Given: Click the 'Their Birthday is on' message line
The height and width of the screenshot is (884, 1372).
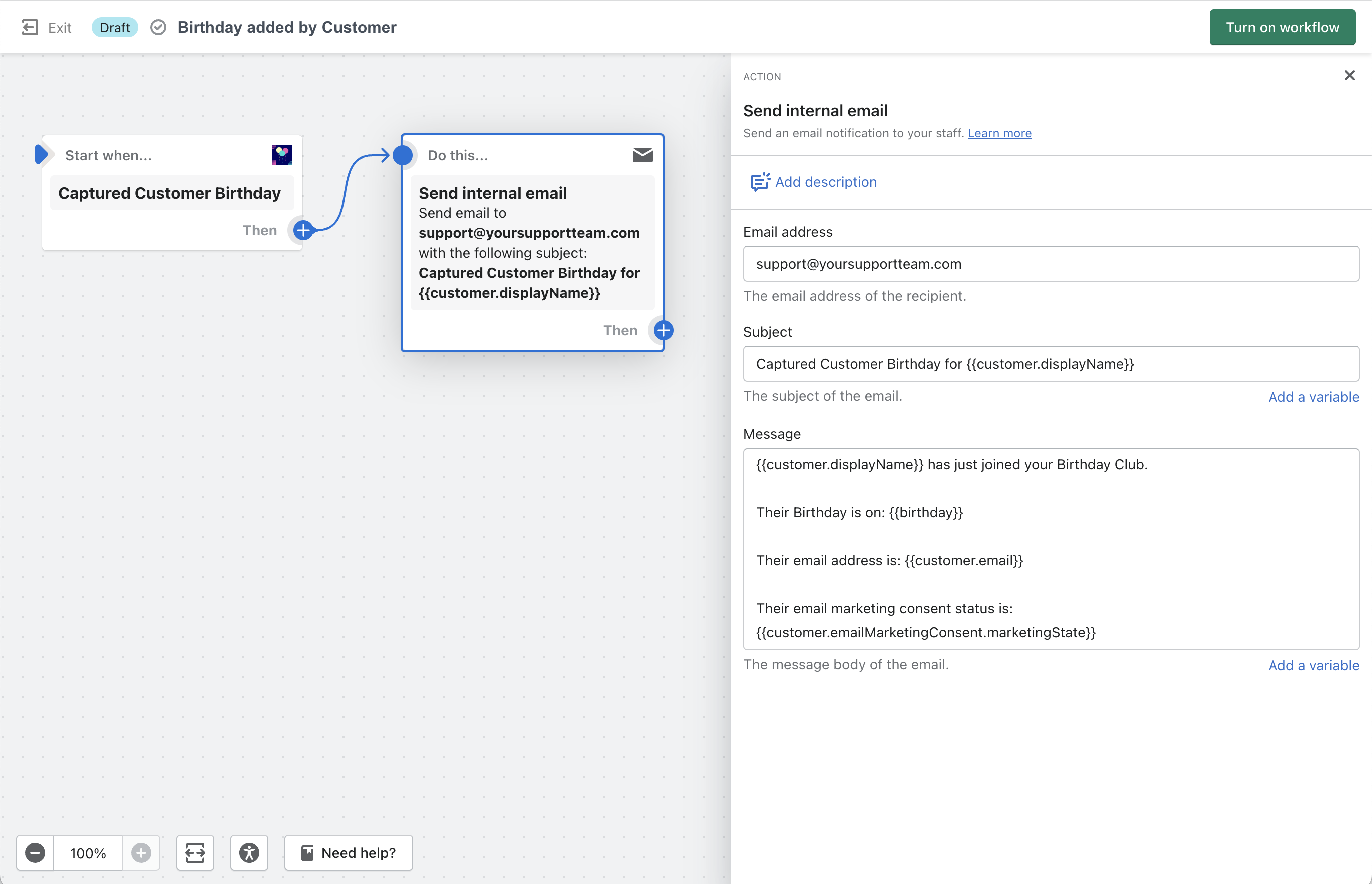Looking at the screenshot, I should [859, 512].
